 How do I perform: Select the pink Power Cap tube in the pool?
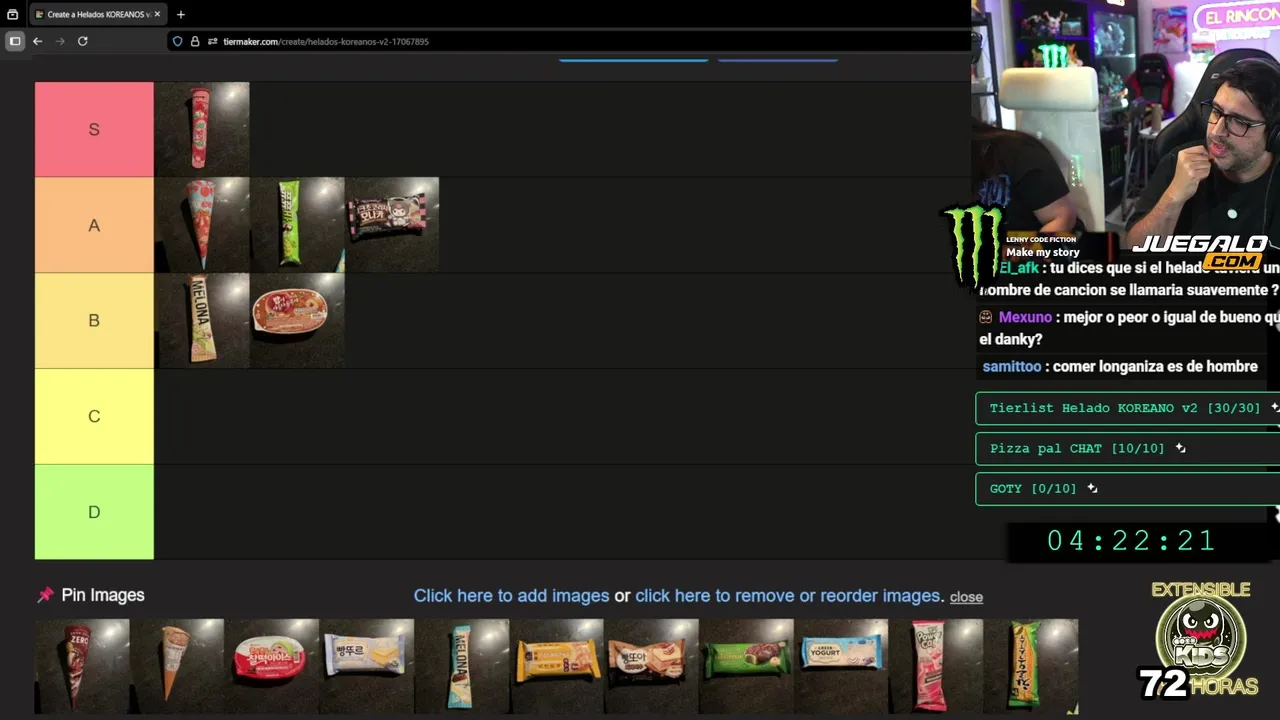pyautogui.click(x=936, y=666)
